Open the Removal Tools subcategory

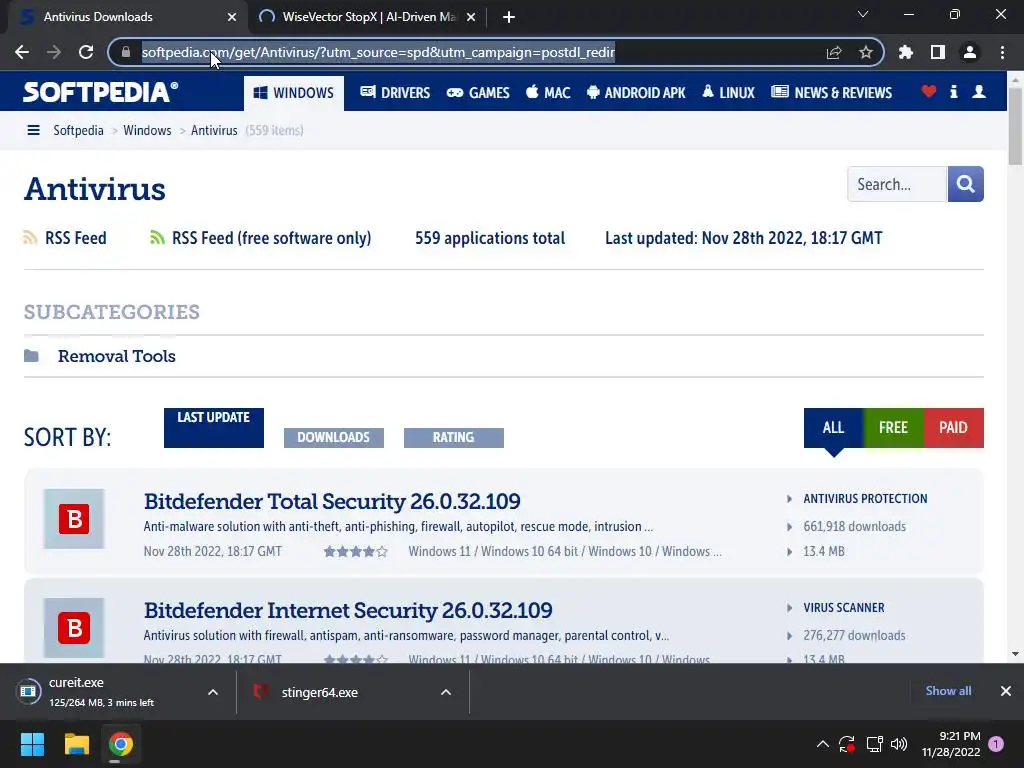[x=117, y=356]
